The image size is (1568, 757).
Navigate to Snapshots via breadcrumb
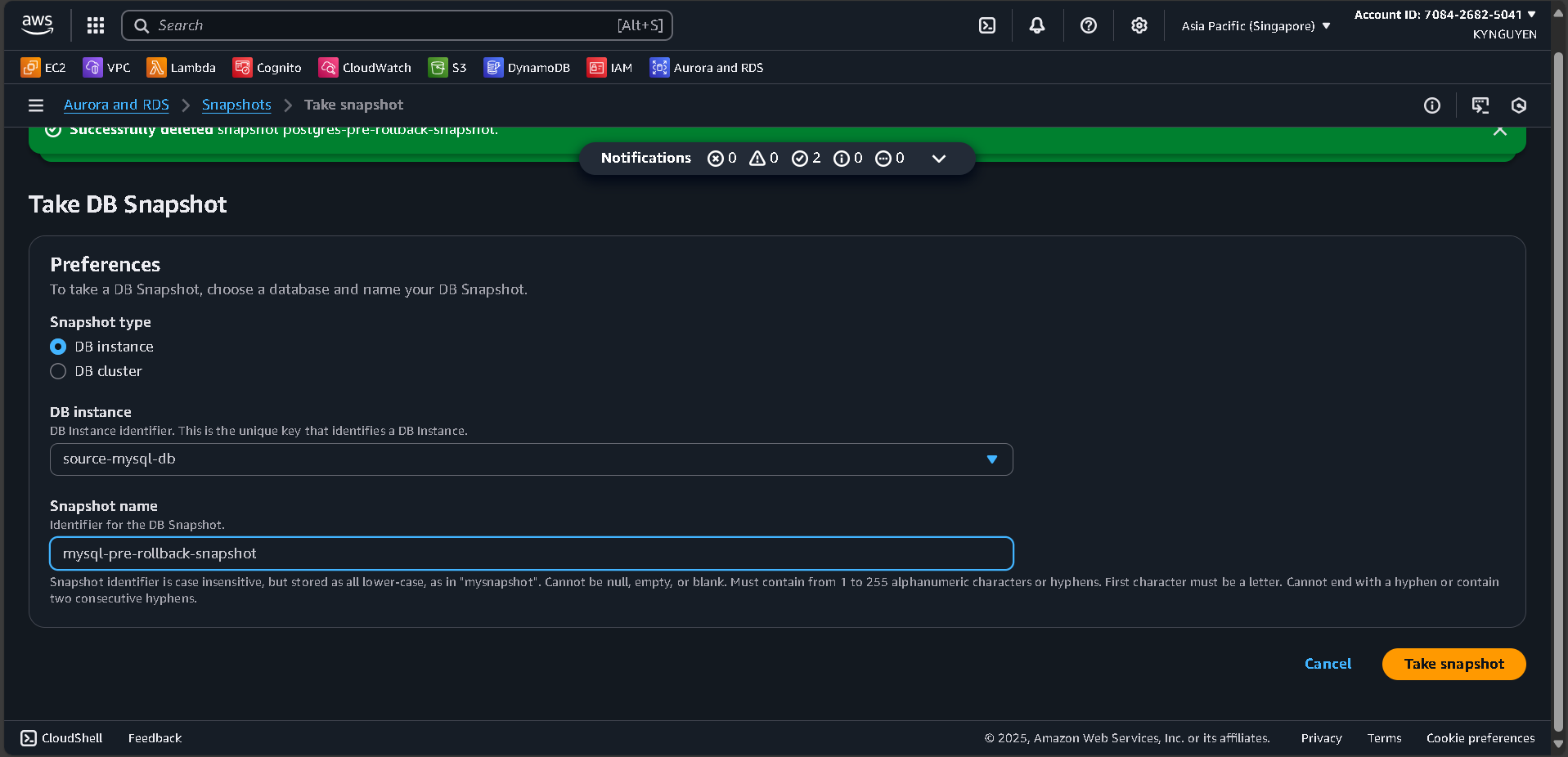(236, 105)
